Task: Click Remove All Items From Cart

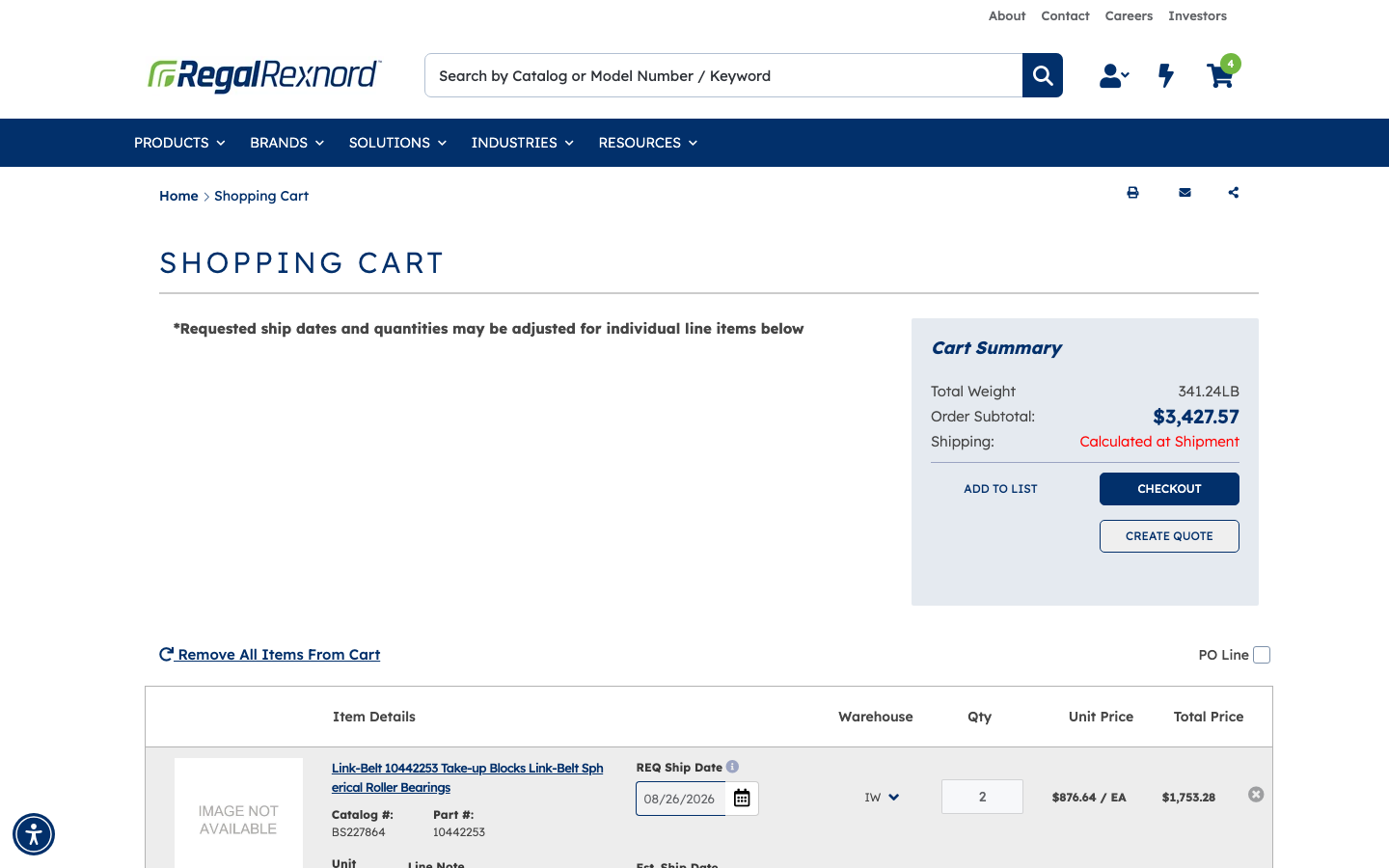Action: 269,655
